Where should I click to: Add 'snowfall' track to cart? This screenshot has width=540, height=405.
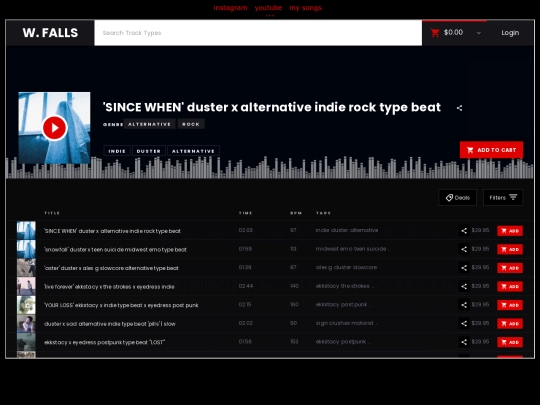tap(510, 249)
